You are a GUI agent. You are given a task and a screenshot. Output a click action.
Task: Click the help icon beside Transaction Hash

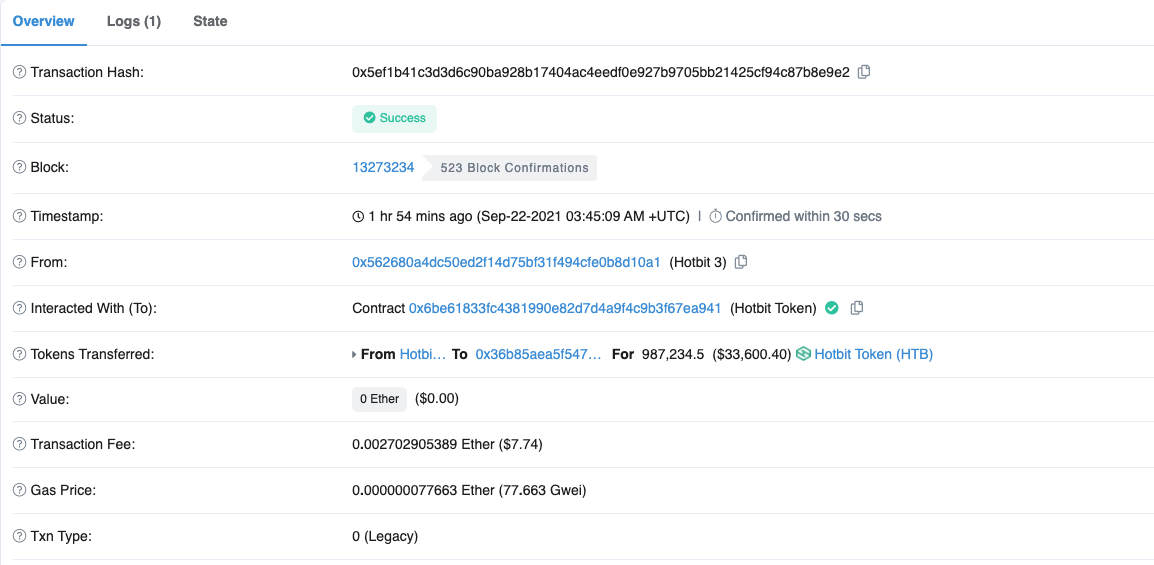[19, 73]
